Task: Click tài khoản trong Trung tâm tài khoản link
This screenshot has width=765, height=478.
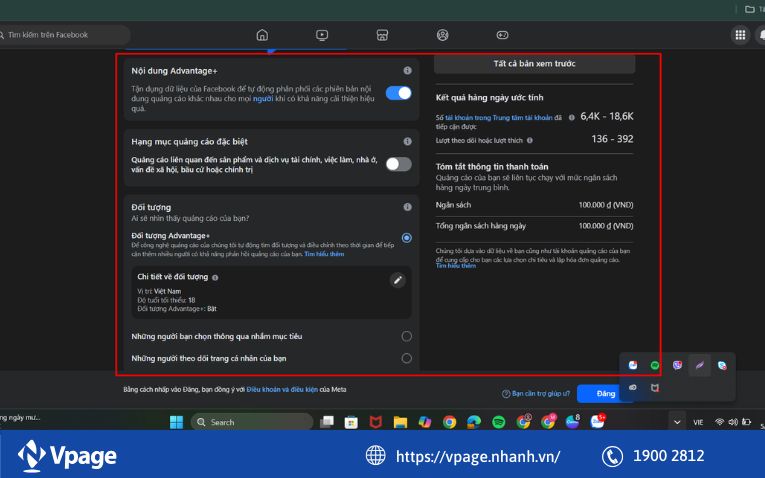Action: coord(499,118)
